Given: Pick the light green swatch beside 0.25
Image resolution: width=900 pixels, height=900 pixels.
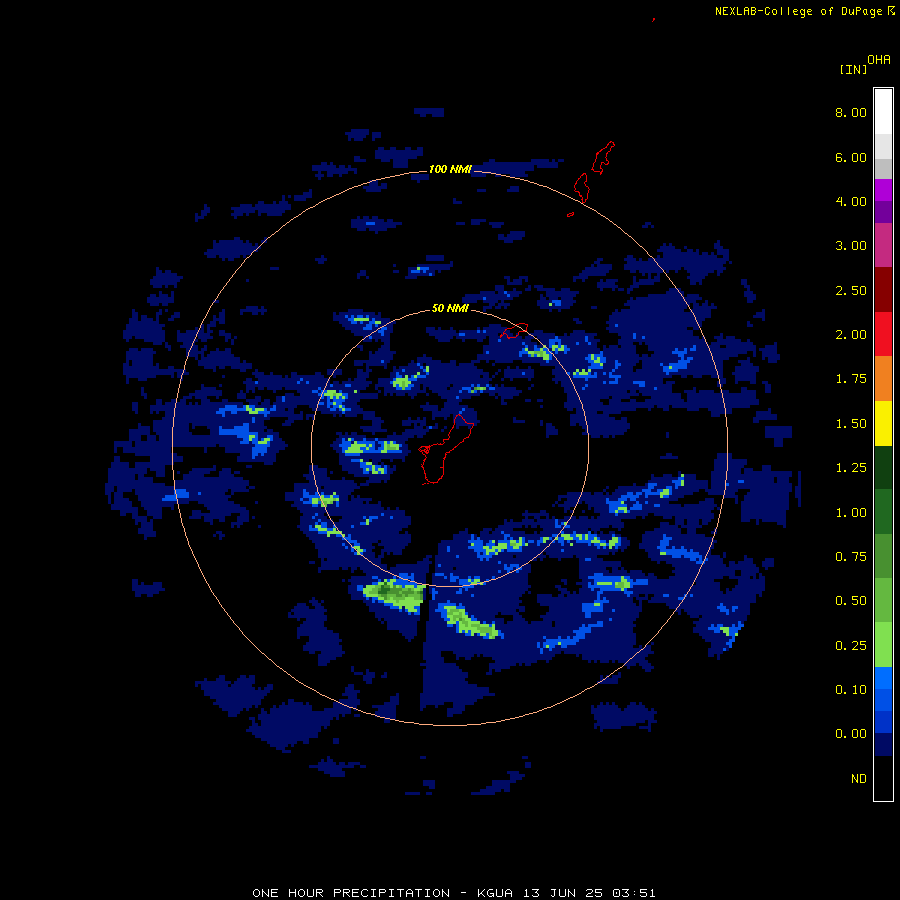Looking at the screenshot, I should [x=883, y=645].
